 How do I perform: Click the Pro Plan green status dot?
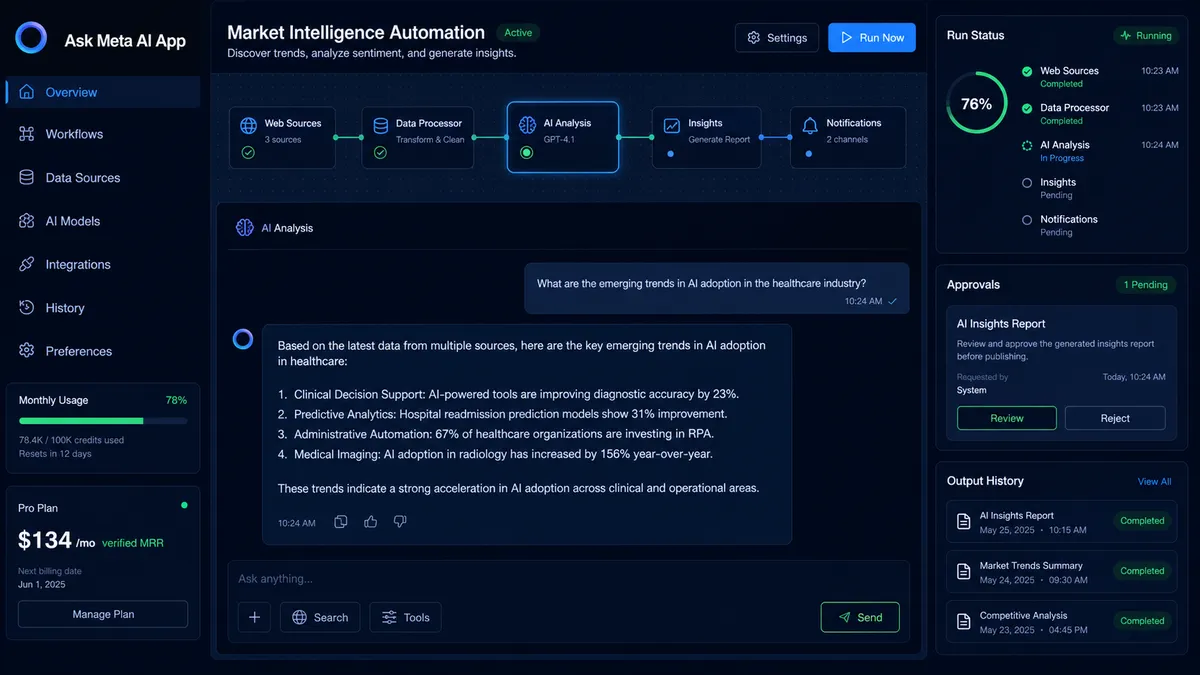coord(184,505)
